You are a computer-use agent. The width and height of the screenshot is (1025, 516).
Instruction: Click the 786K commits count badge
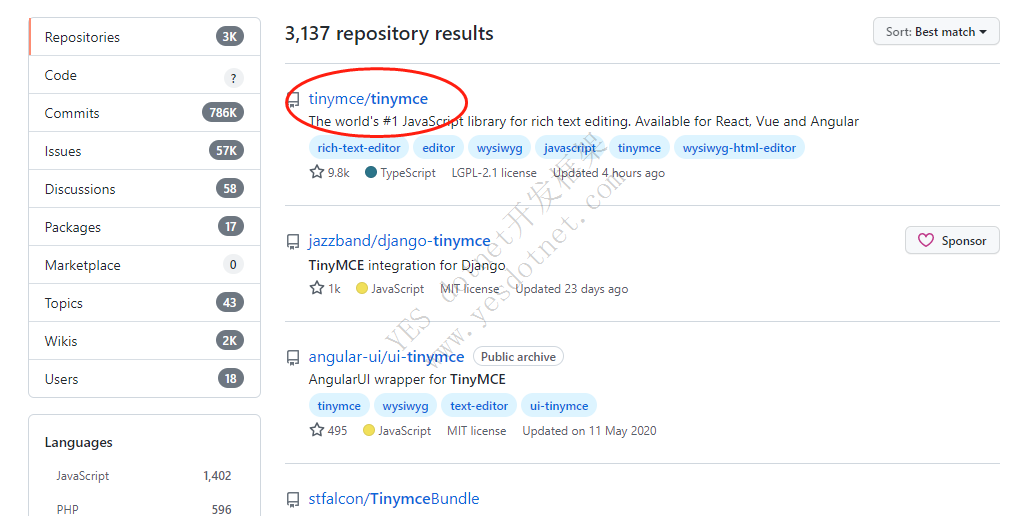point(223,112)
